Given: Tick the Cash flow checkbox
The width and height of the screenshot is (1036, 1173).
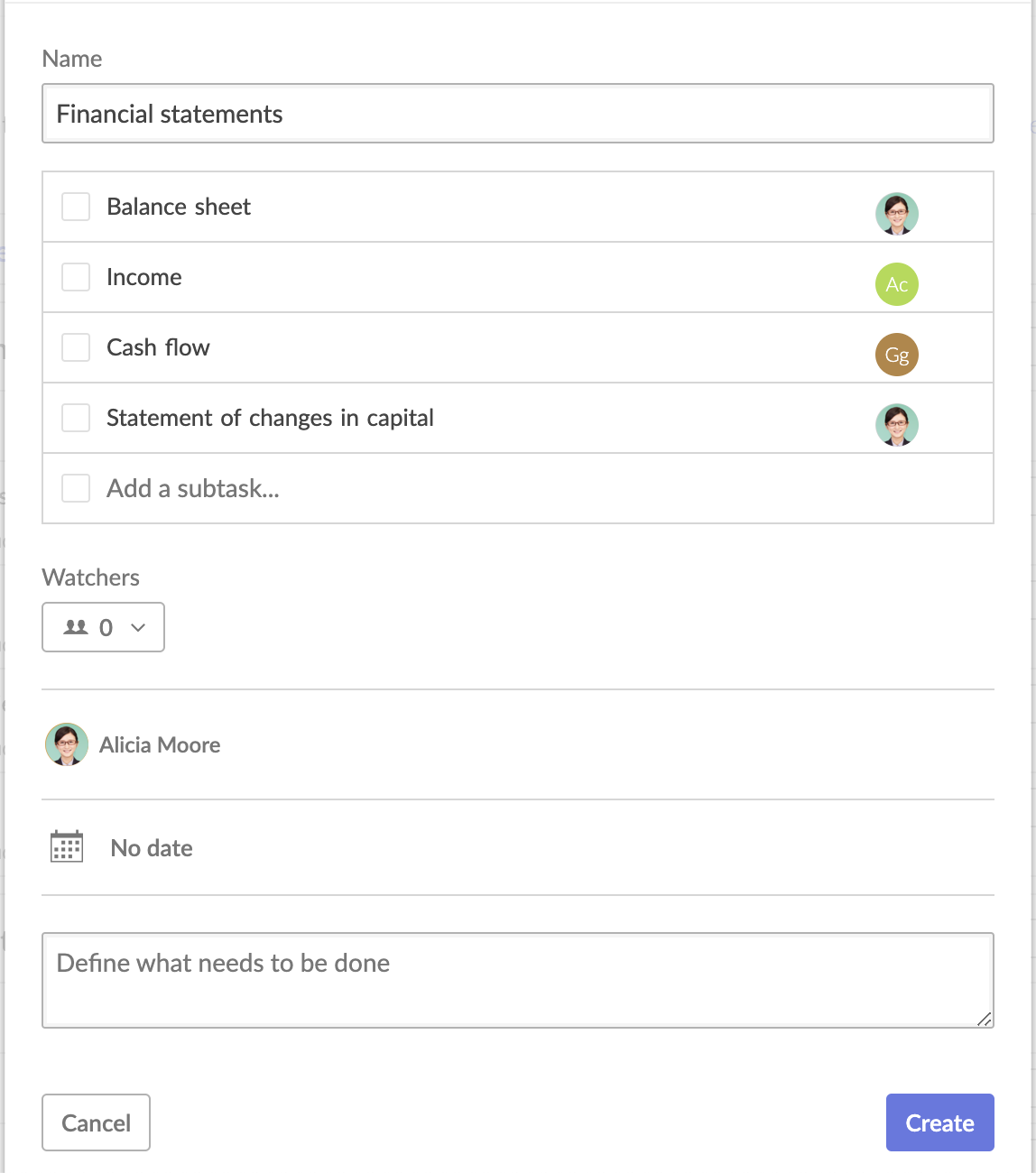Looking at the screenshot, I should tap(76, 347).
